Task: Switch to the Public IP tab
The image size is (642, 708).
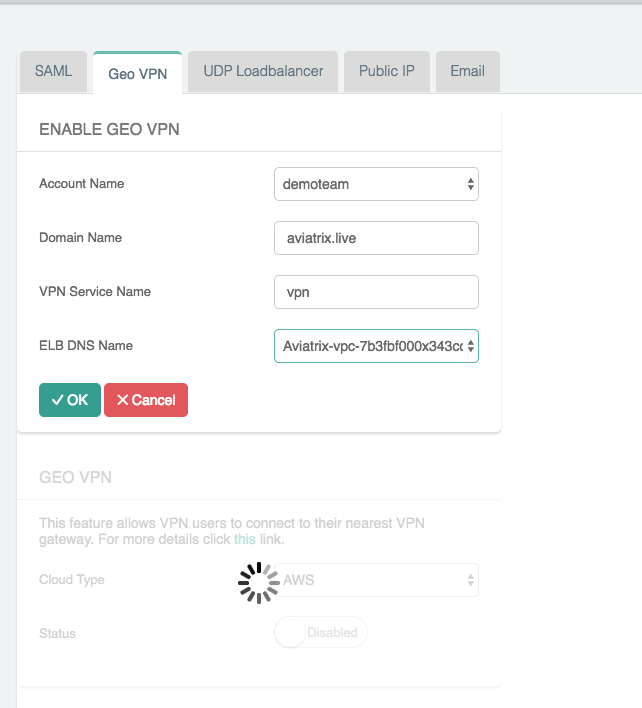Action: 387,72
